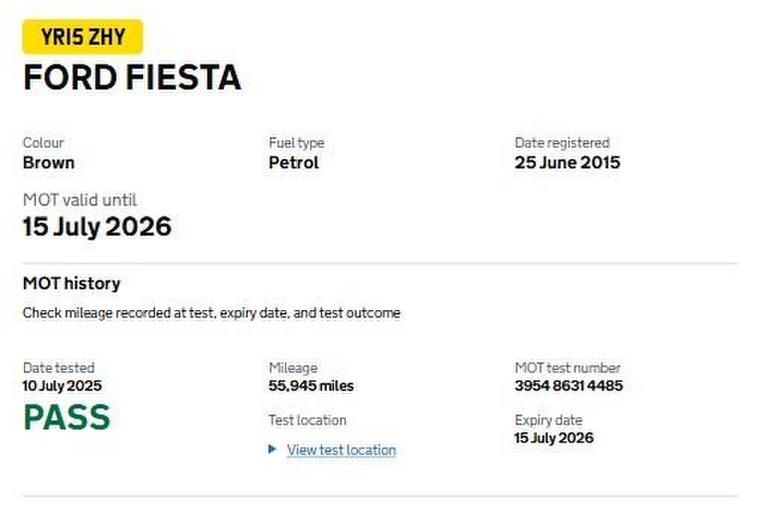Select the FORD FIESTA heading

click(x=132, y=78)
